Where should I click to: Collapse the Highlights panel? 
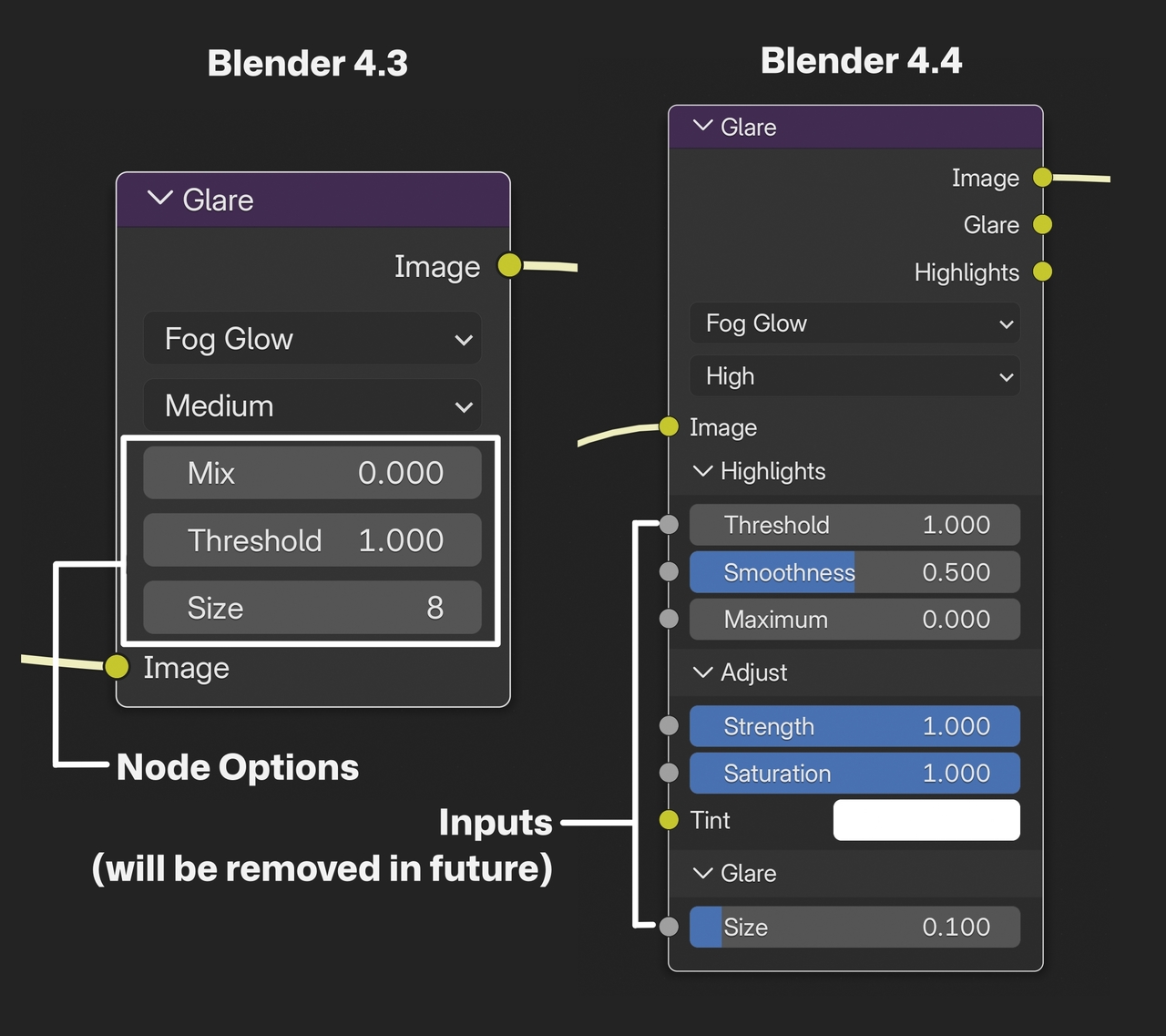(x=702, y=471)
